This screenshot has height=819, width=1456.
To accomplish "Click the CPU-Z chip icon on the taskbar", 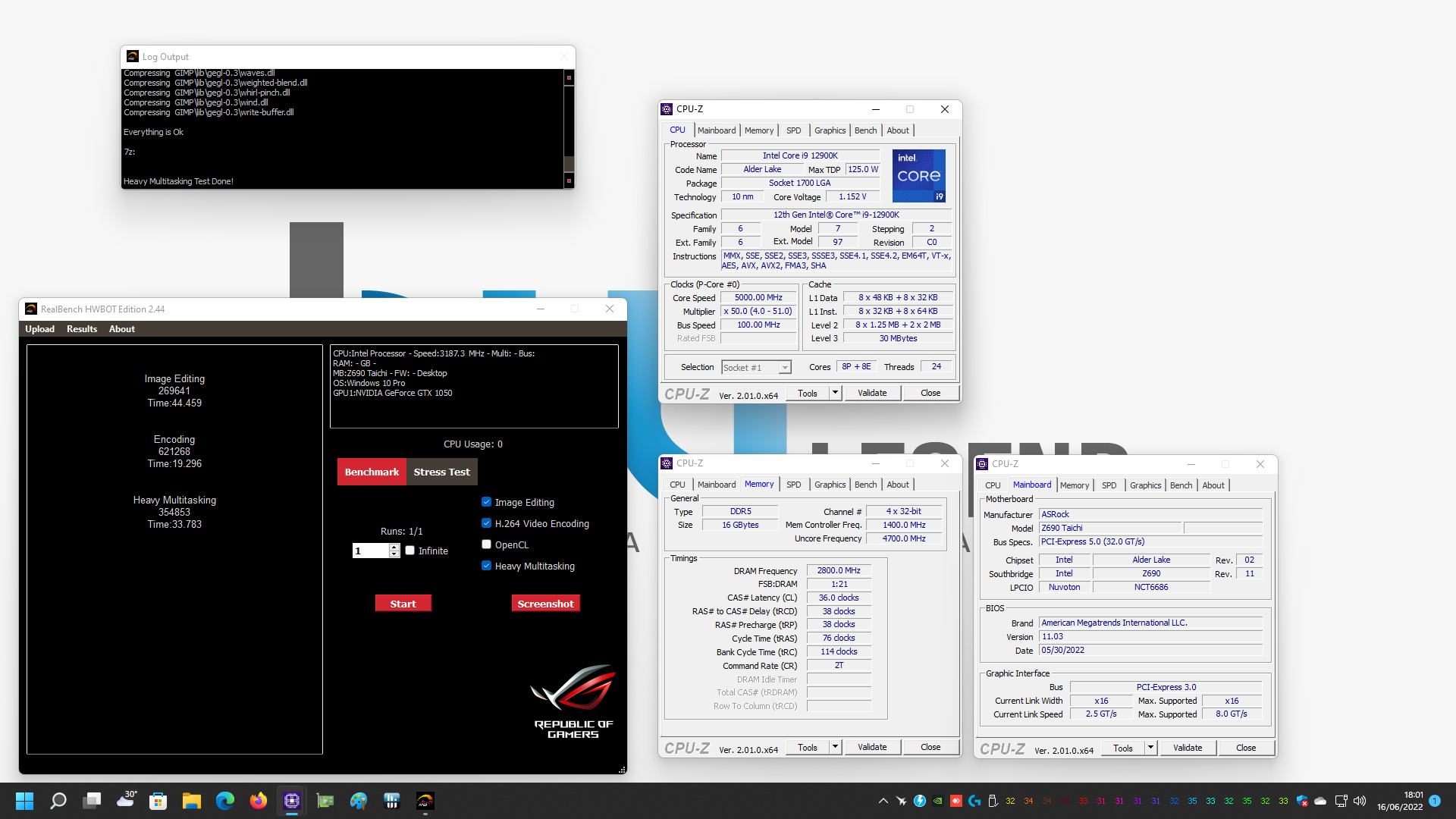I will [292, 801].
